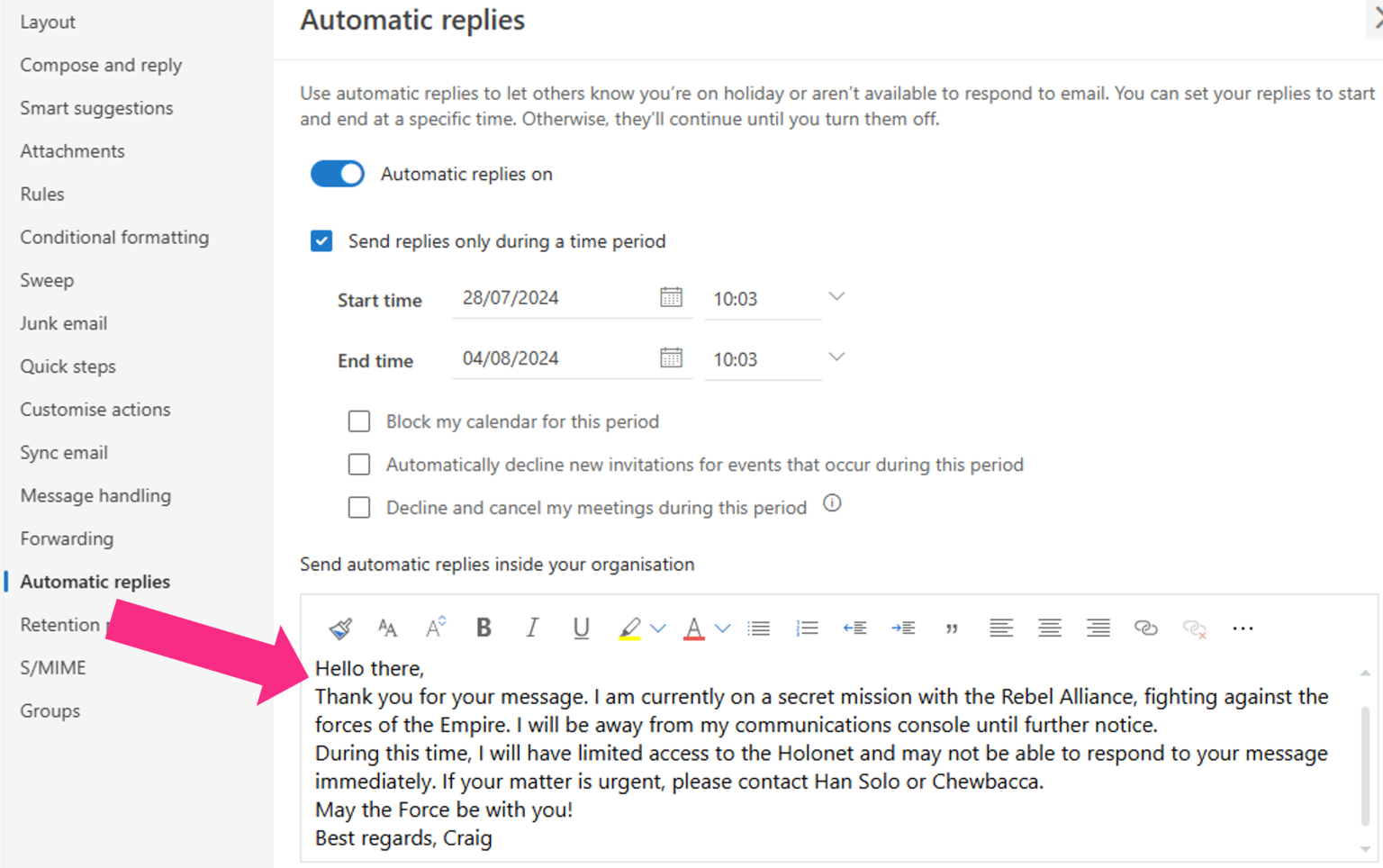Apply italic formatting
Screen dimensions: 1383x868
coord(532,628)
